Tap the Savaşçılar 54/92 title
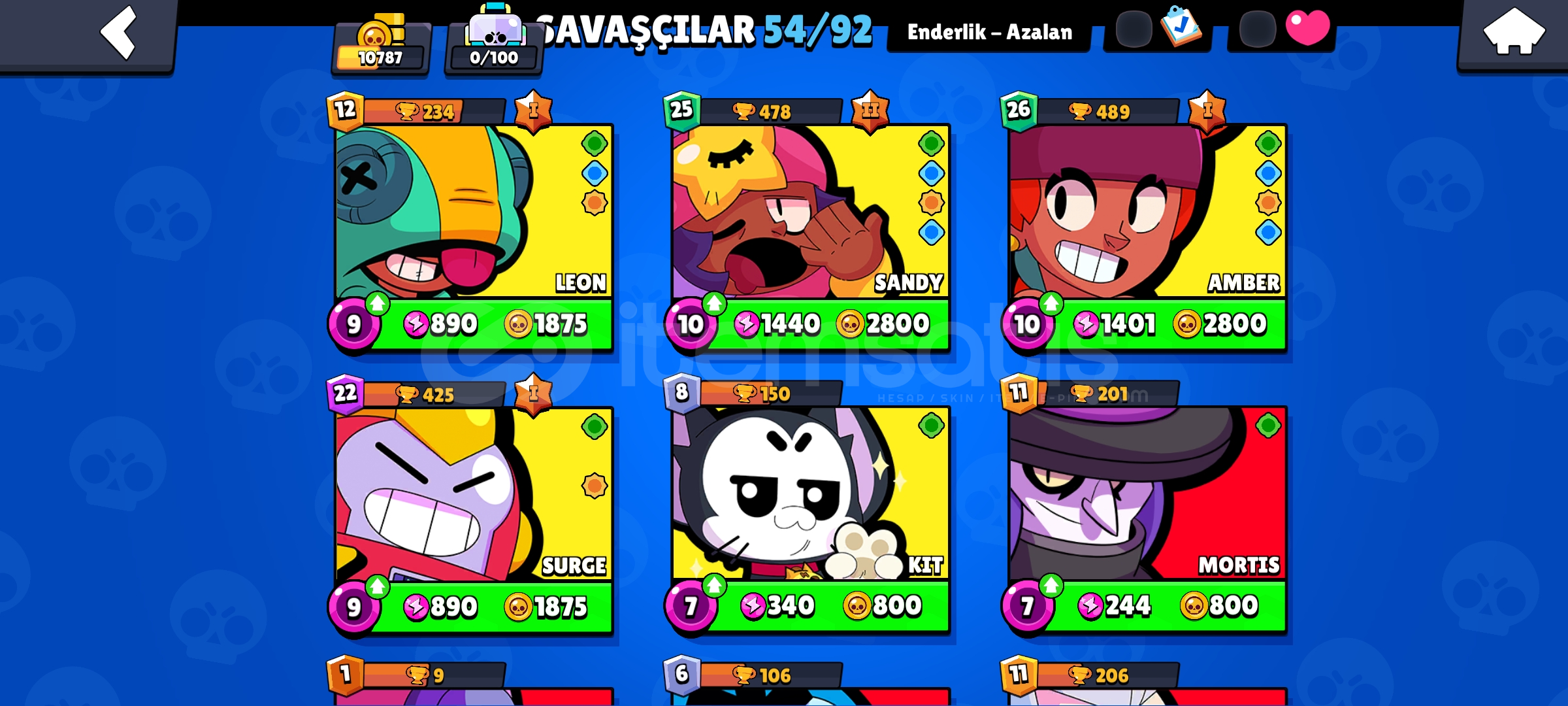The width and height of the screenshot is (1568, 706). point(704,31)
